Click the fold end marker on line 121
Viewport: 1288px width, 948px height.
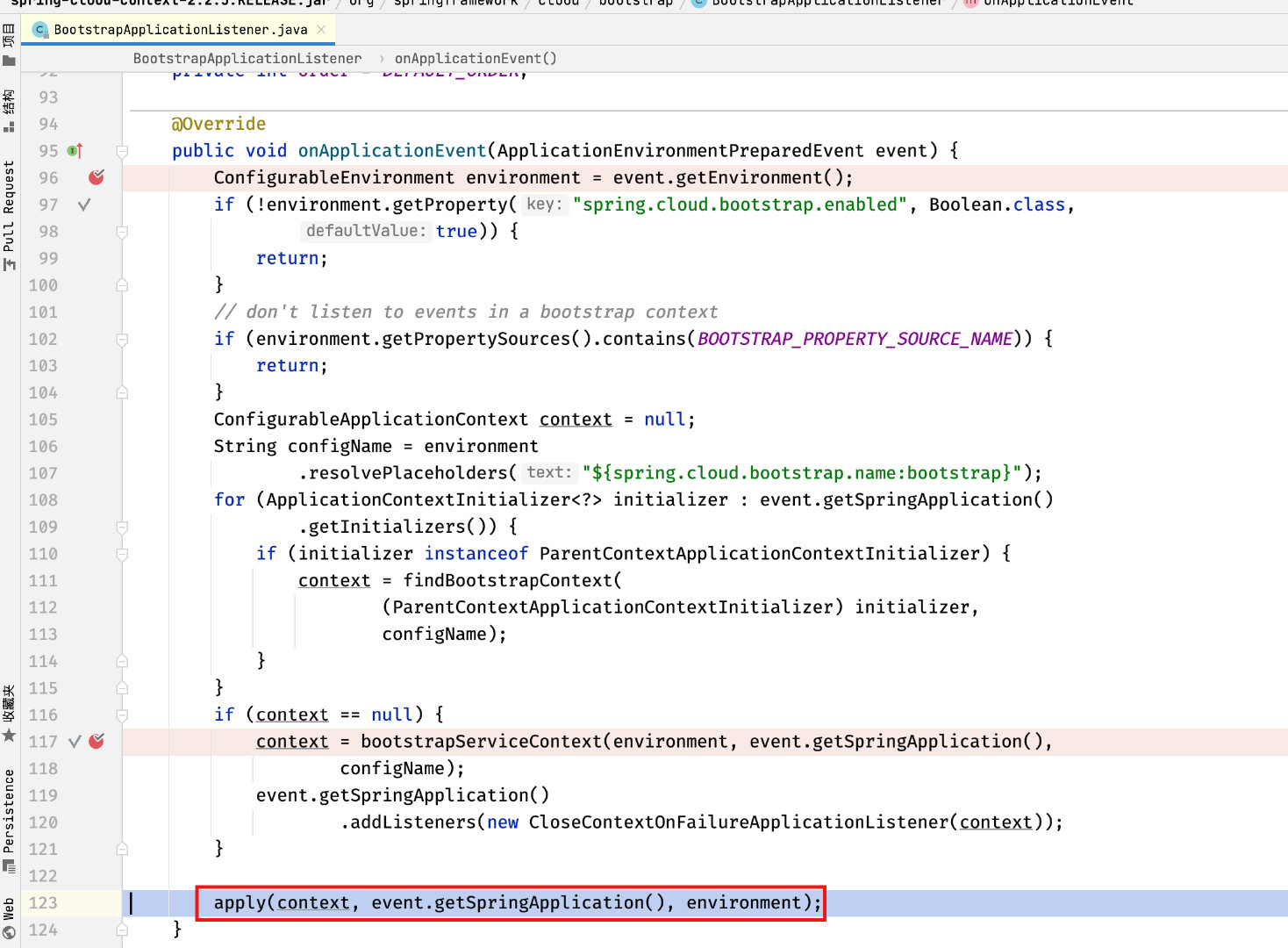tap(122, 849)
